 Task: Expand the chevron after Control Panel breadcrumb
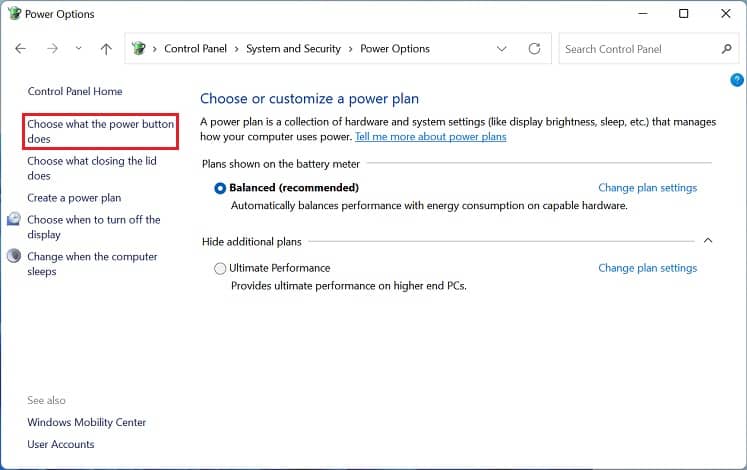pyautogui.click(x=236, y=49)
